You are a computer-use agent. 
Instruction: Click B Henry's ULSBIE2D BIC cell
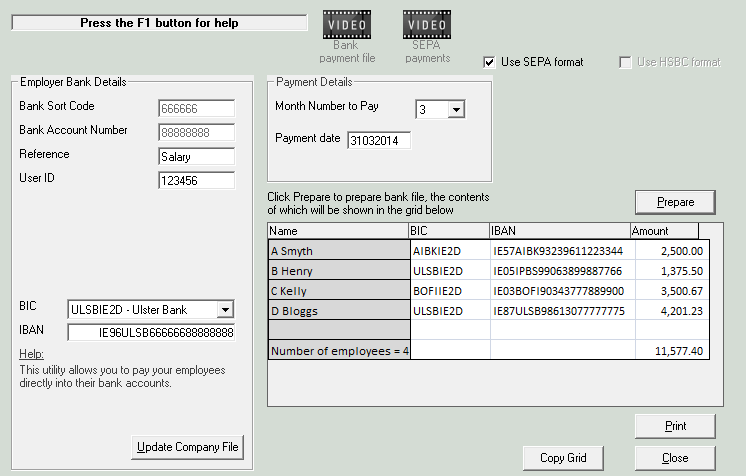pos(450,271)
